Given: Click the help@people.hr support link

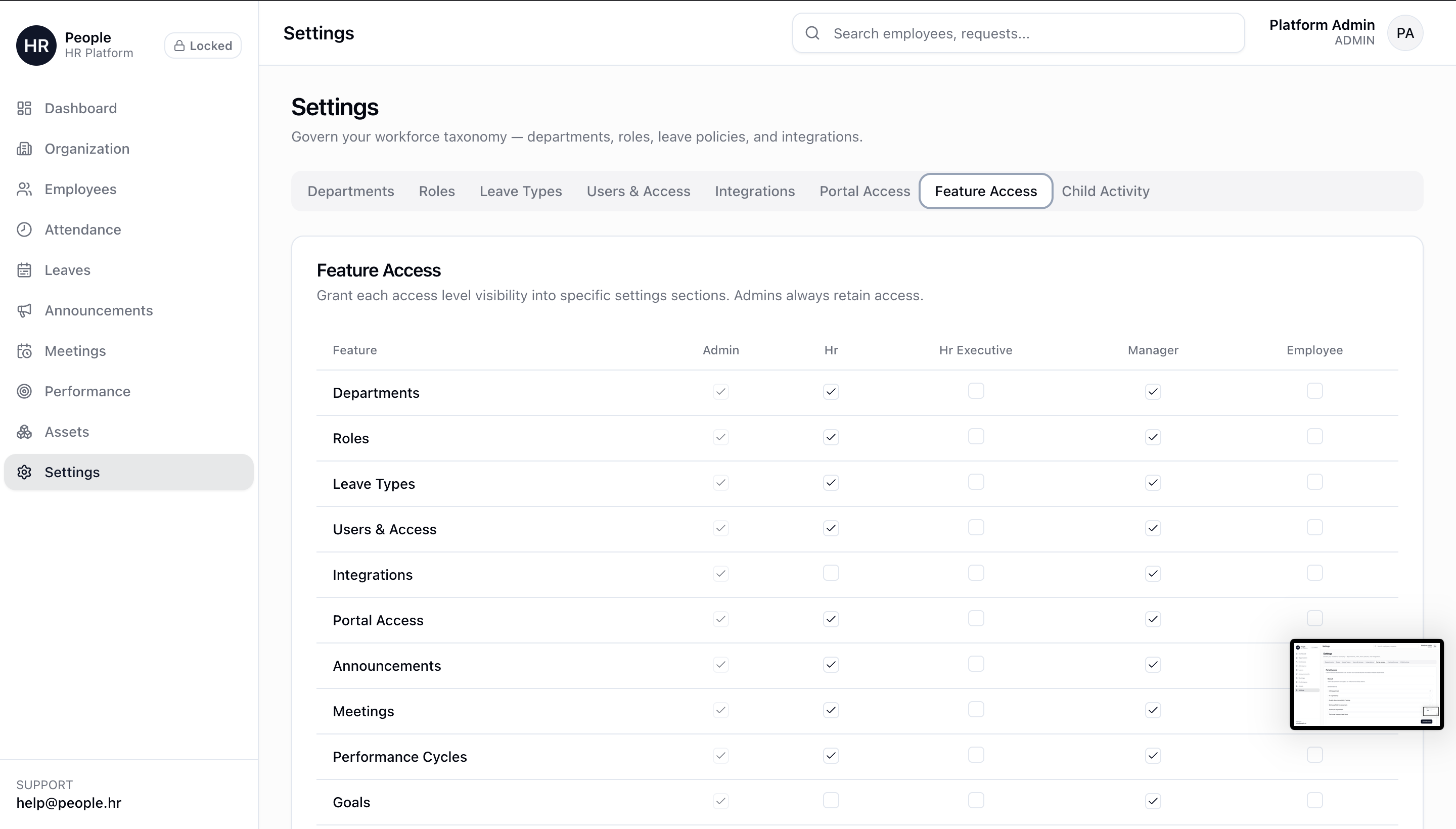Looking at the screenshot, I should click(69, 803).
